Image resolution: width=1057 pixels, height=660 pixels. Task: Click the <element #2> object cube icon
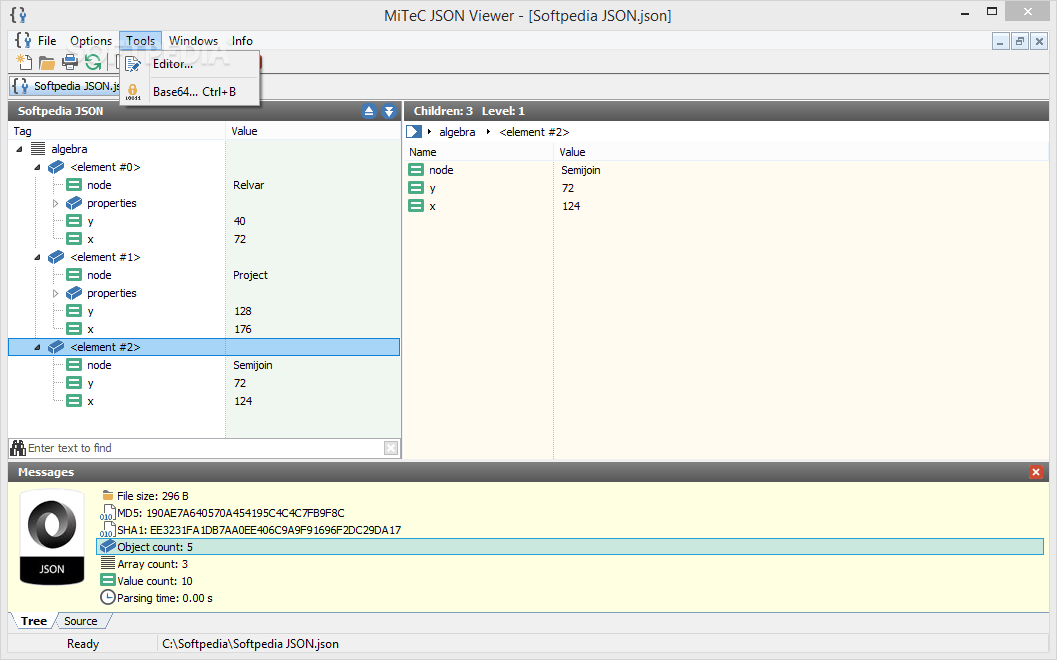tap(57, 347)
